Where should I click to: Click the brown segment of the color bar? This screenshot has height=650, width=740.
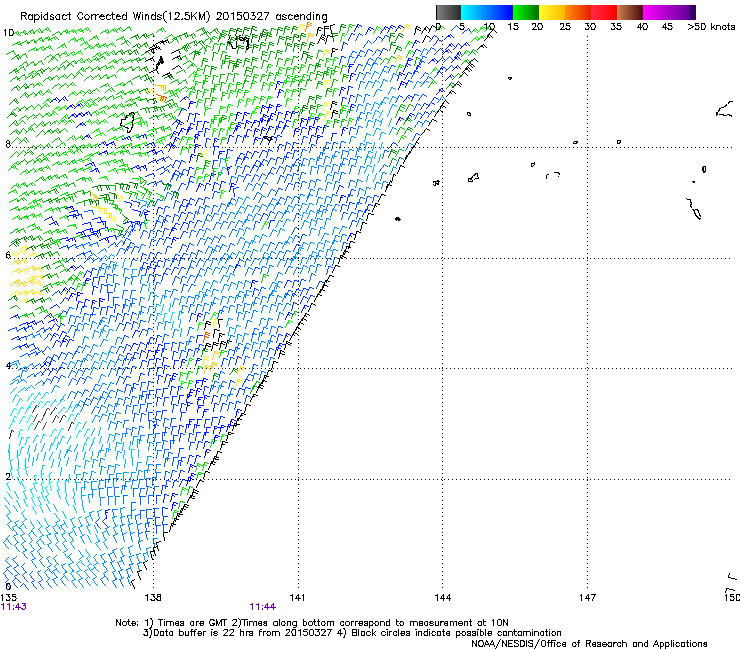click(x=630, y=12)
